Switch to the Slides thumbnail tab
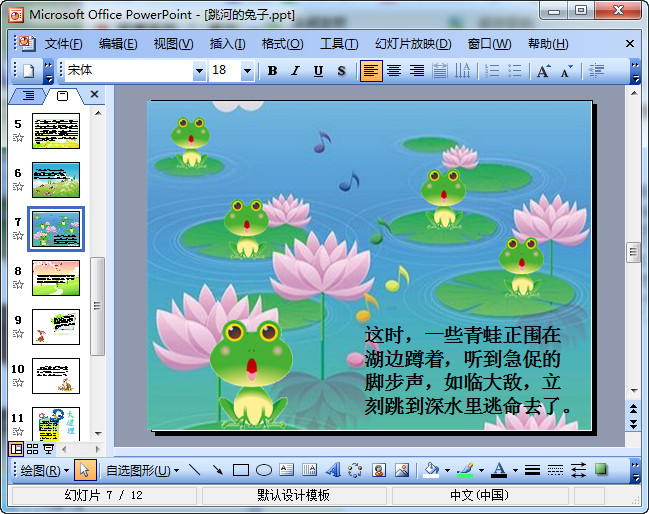 tap(62, 96)
